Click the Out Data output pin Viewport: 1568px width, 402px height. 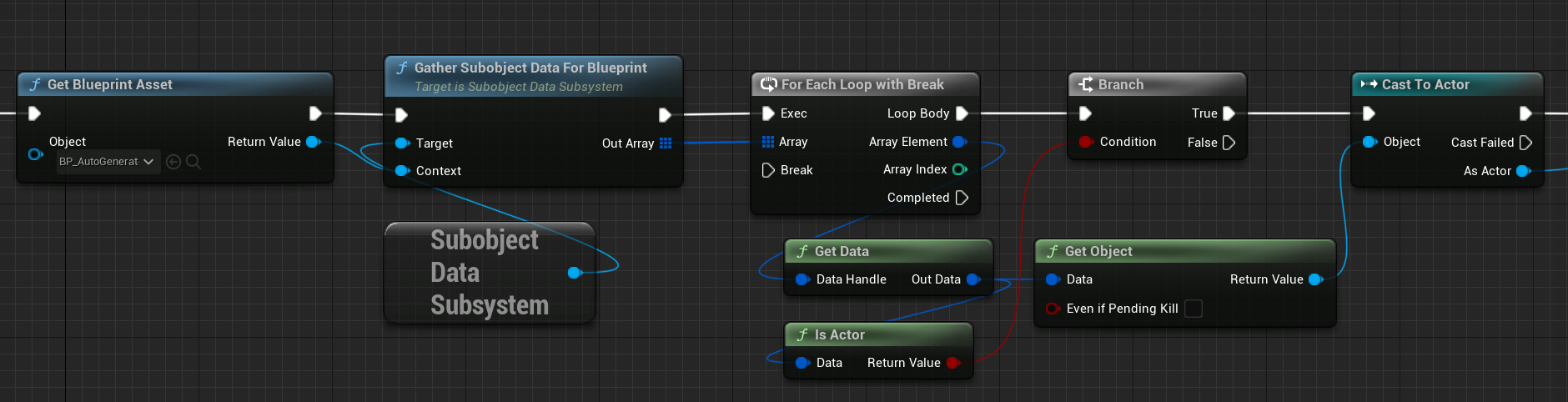973,279
